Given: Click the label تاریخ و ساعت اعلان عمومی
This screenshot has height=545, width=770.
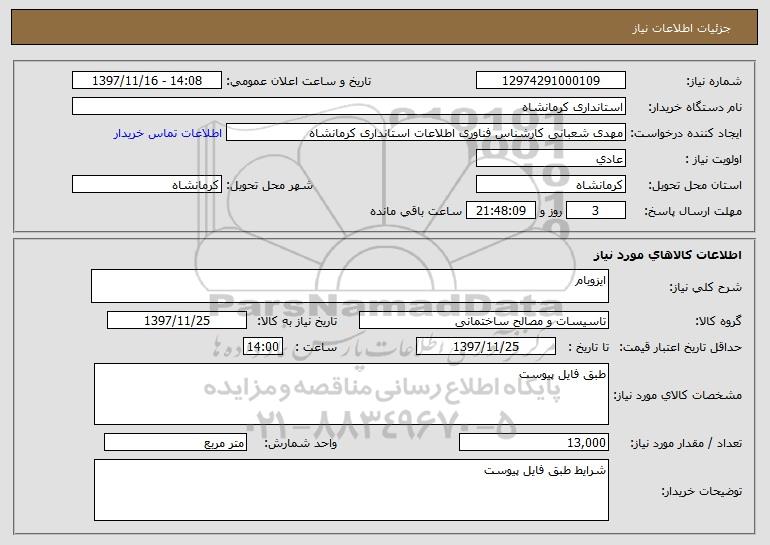Looking at the screenshot, I should pyautogui.click(x=299, y=82).
